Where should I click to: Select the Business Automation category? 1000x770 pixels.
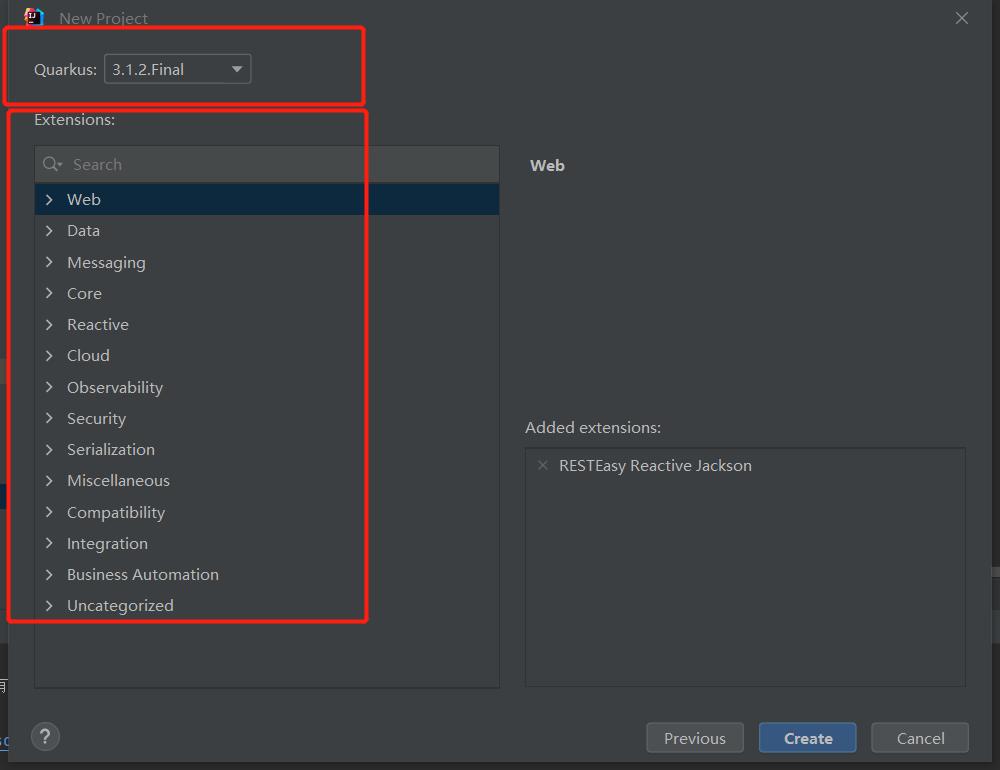point(142,574)
